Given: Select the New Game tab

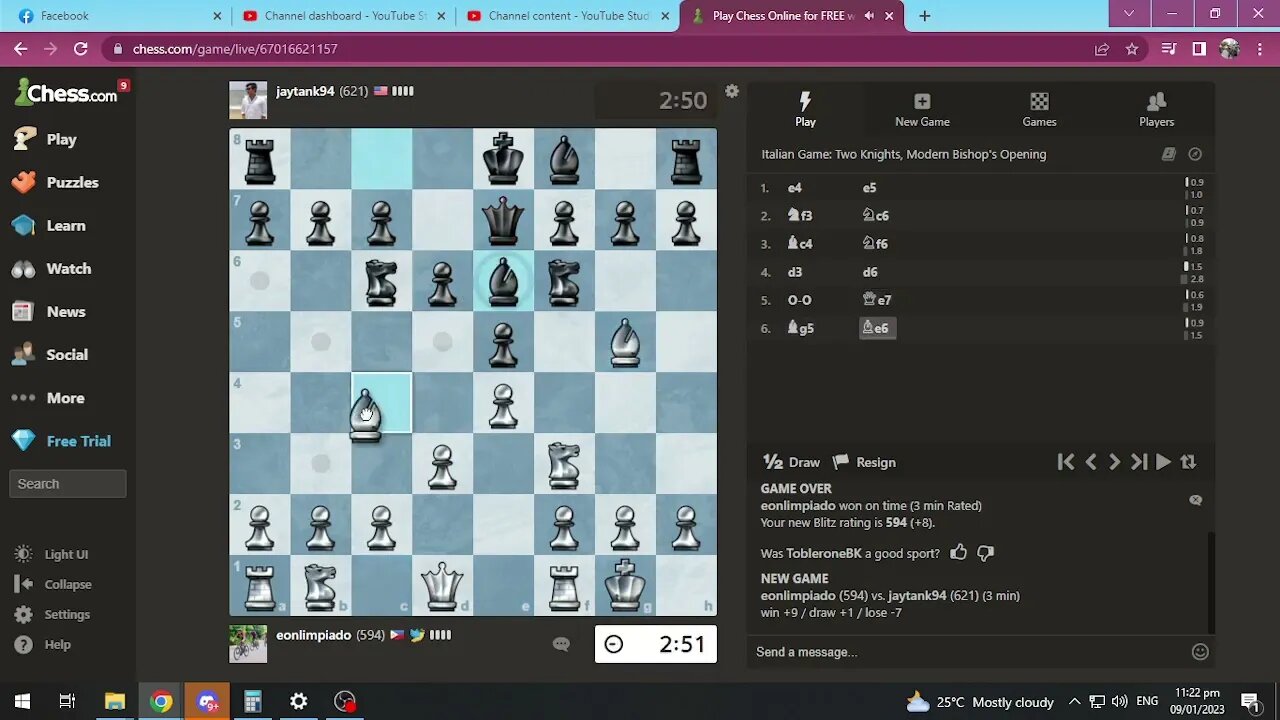Looking at the screenshot, I should point(922,109).
